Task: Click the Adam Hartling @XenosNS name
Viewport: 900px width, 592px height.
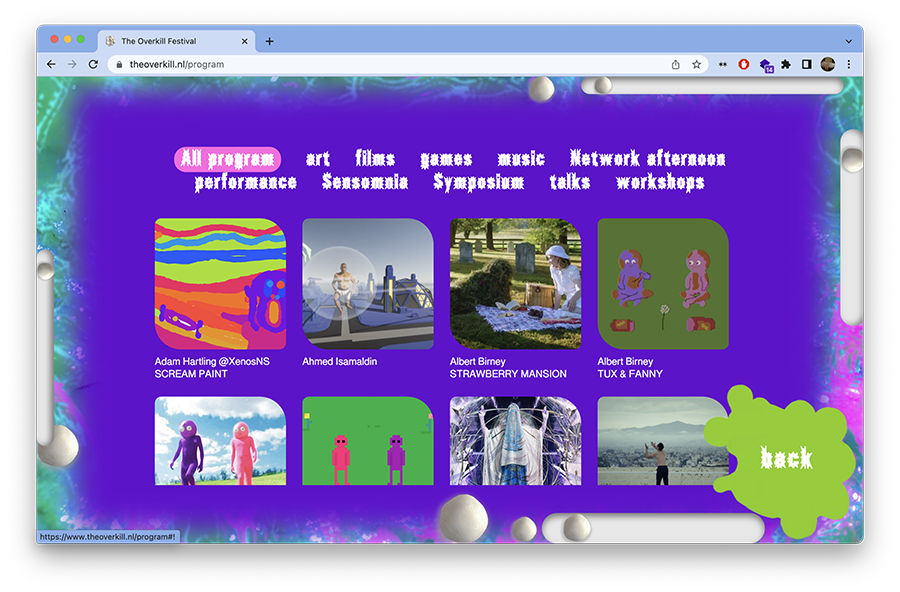Action: click(212, 362)
